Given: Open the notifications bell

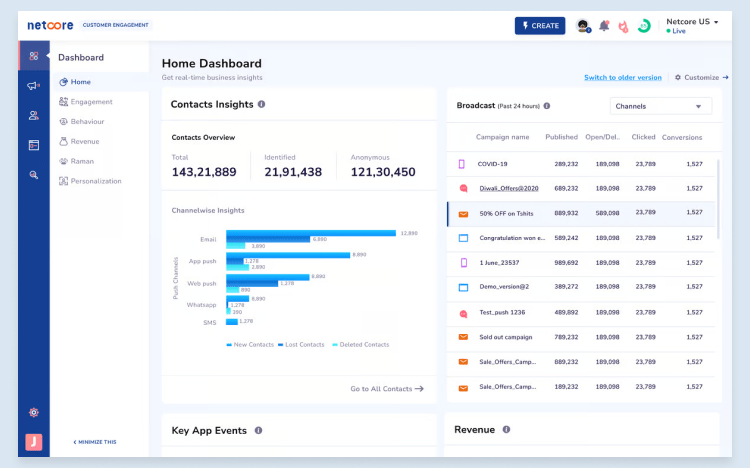Looking at the screenshot, I should [604, 26].
